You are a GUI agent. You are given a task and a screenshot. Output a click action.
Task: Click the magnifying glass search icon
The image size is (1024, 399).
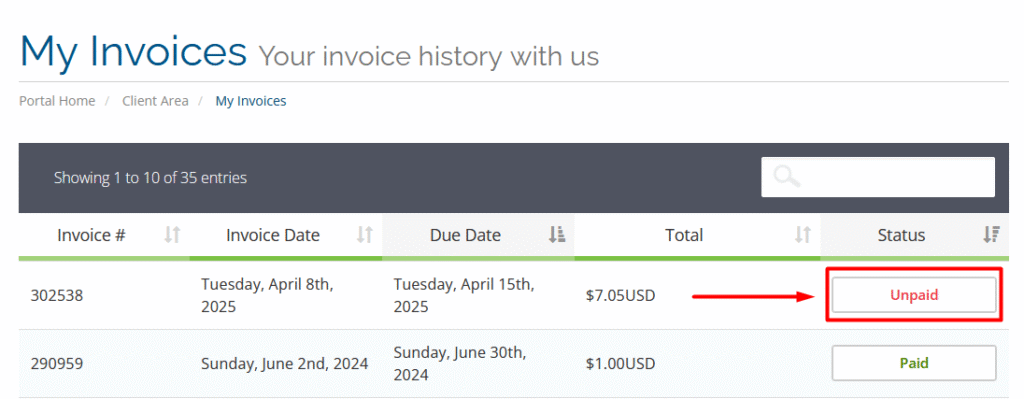(786, 176)
